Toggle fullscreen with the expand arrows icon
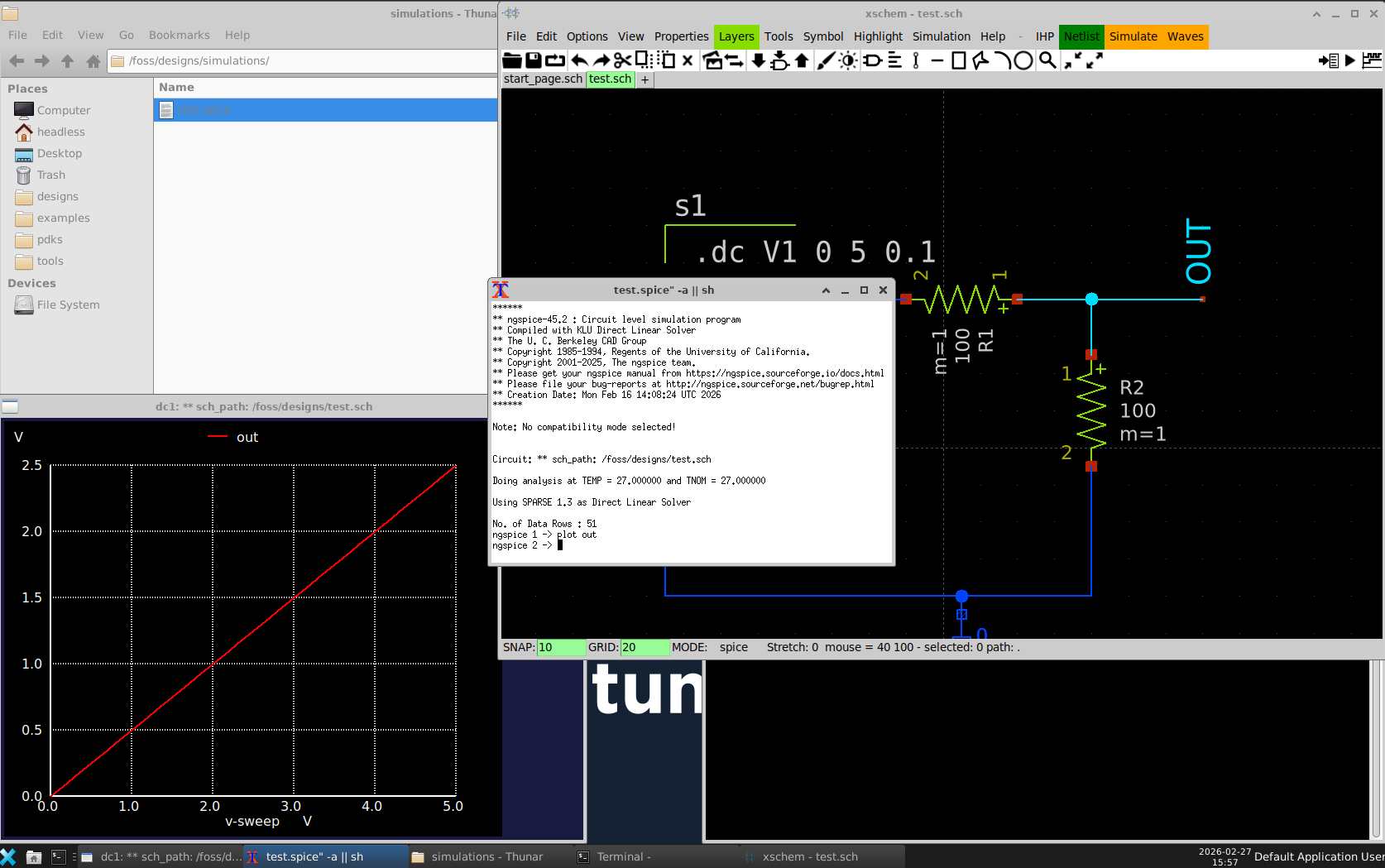The image size is (1385, 868). pos(1095,60)
